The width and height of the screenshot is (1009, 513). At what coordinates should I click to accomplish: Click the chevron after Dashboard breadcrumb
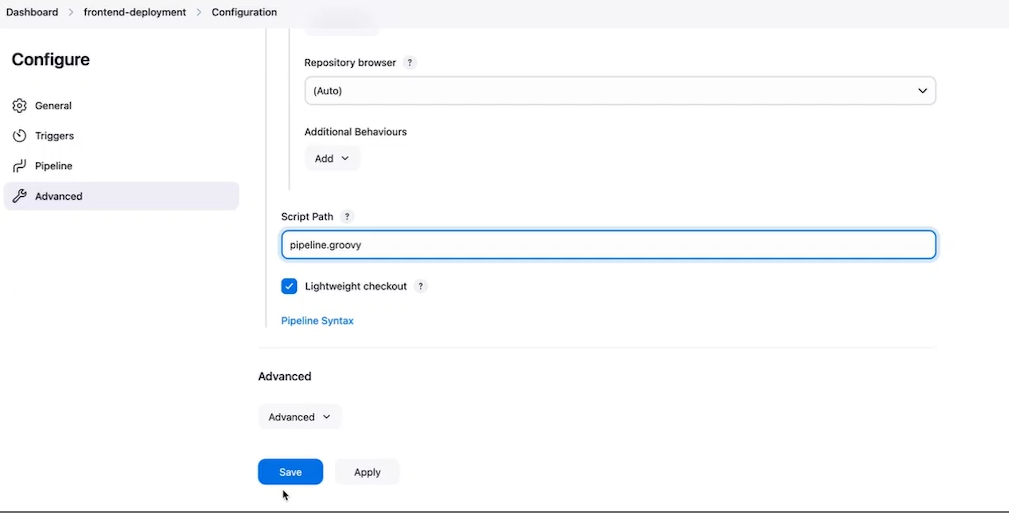click(x=71, y=12)
